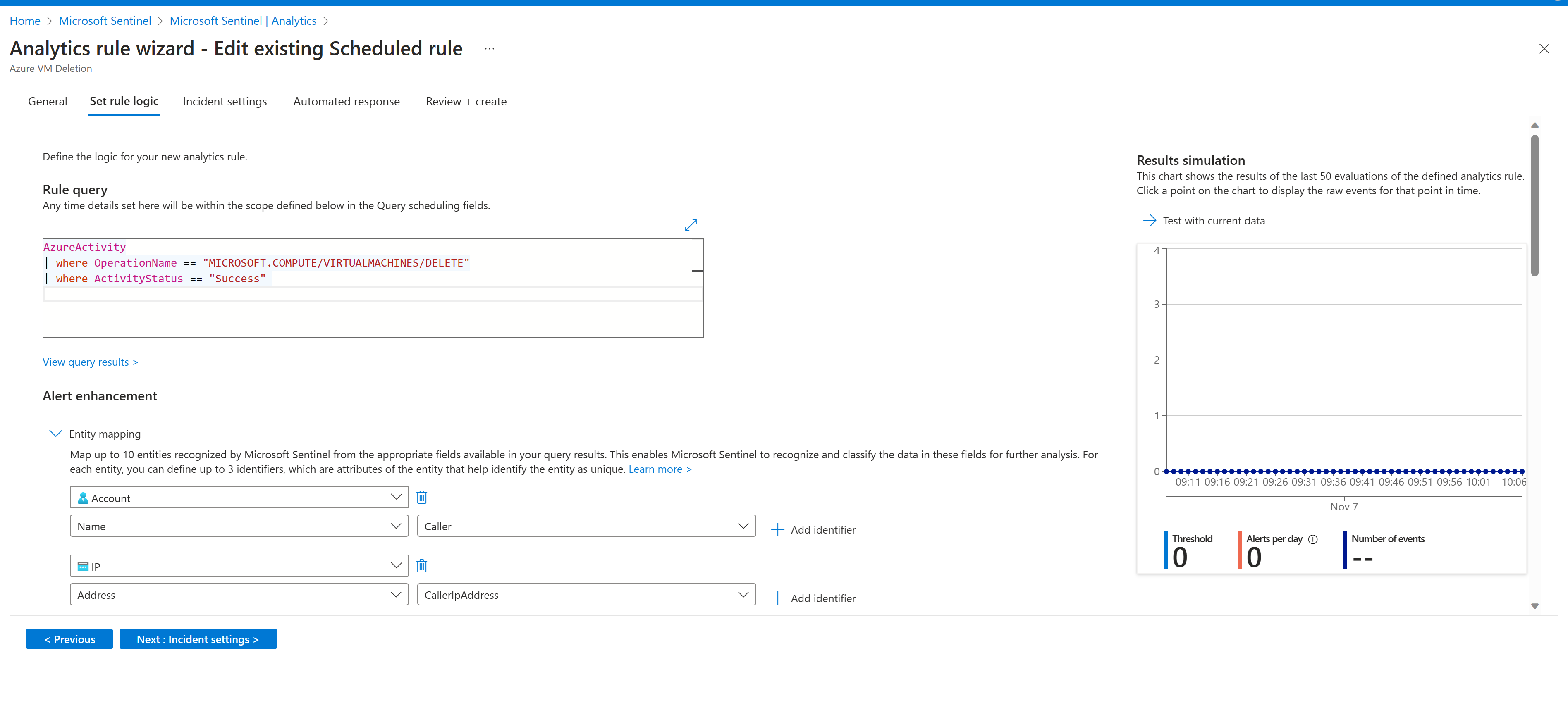This screenshot has height=717, width=1568.
Task: Click the Alerts per day info icon
Action: [x=1312, y=539]
